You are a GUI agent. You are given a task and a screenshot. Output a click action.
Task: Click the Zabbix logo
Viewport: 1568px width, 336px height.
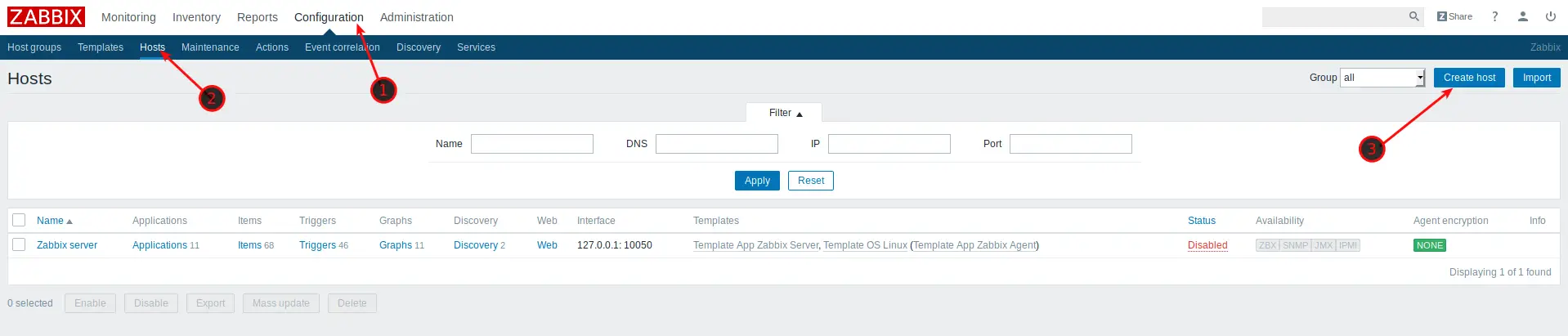(46, 16)
